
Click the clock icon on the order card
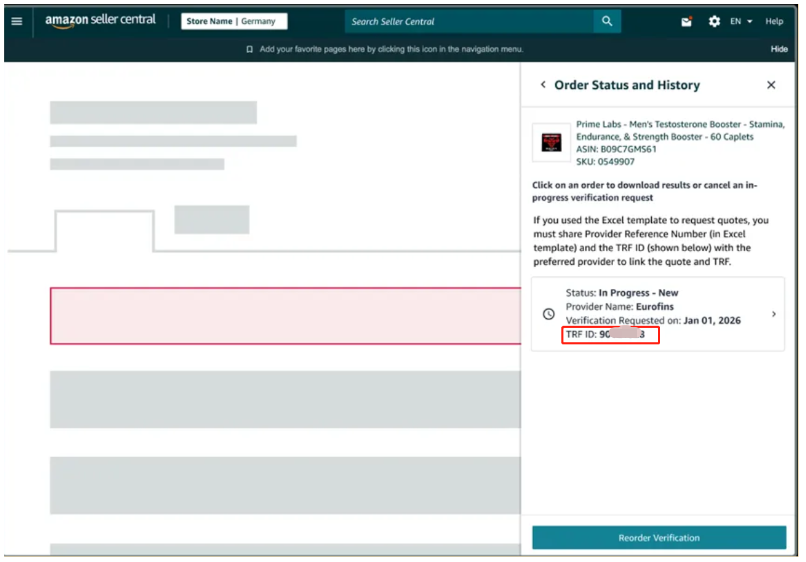coord(549,314)
